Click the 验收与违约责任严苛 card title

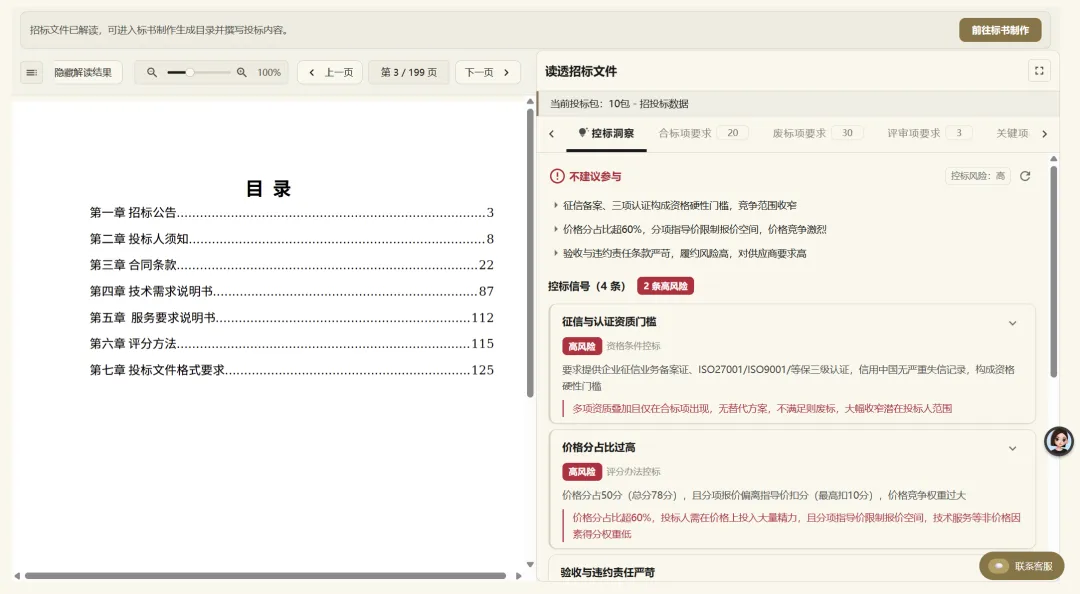click(608, 572)
